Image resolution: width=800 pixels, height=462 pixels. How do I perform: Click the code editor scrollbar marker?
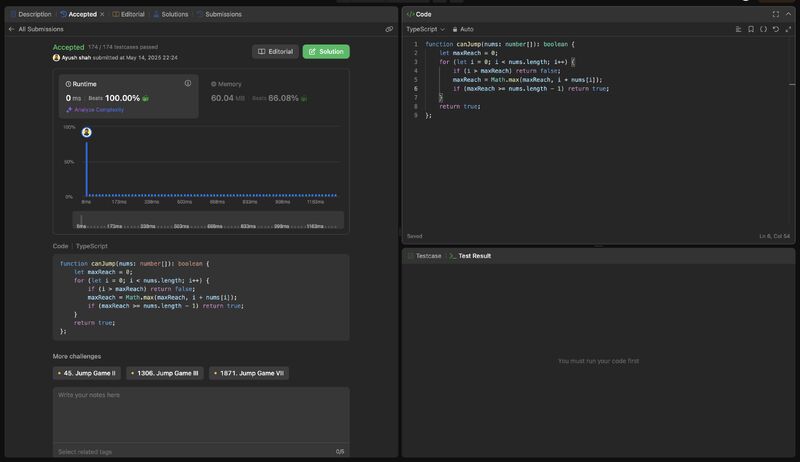792,84
